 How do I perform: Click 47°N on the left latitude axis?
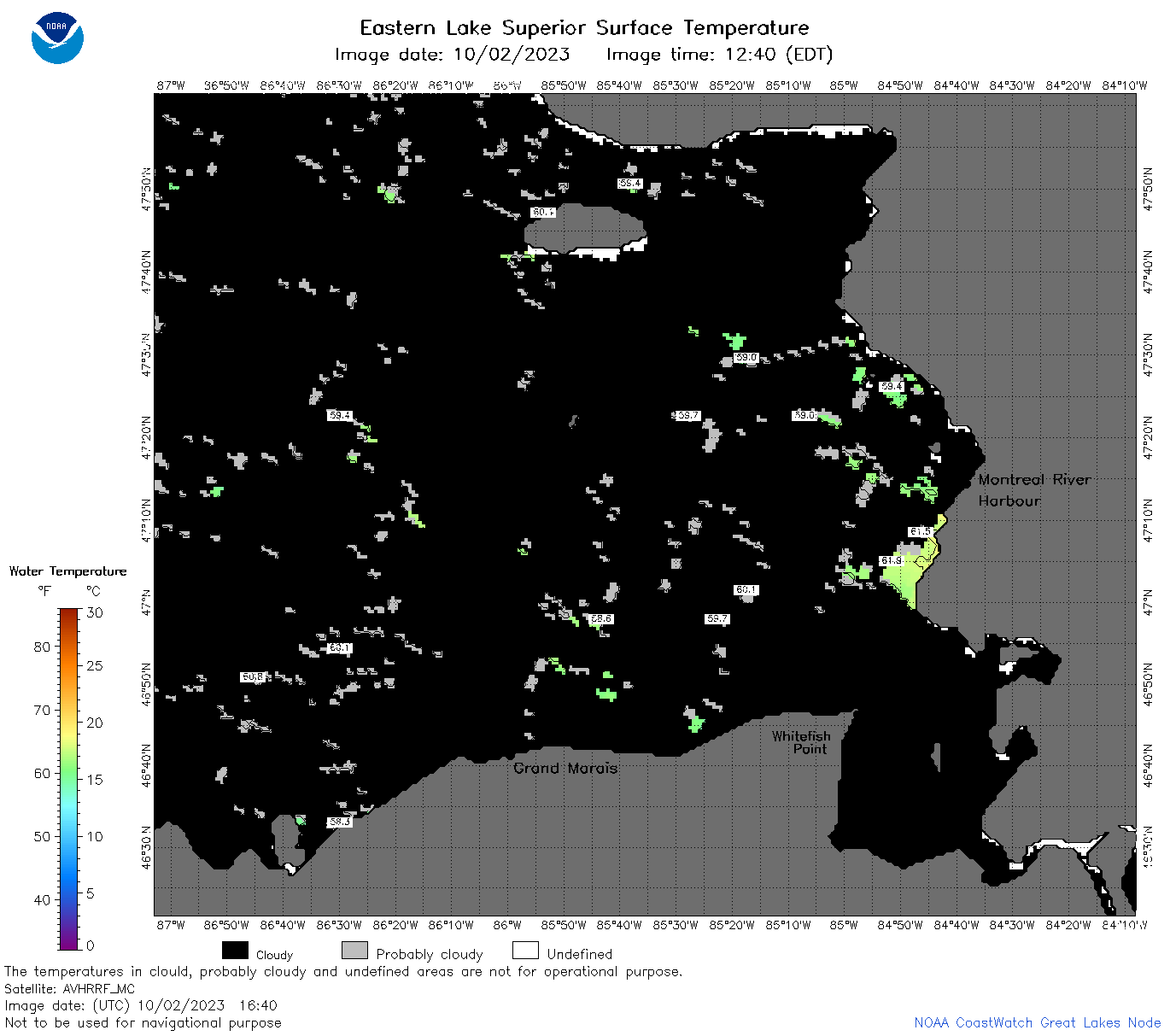point(147,602)
